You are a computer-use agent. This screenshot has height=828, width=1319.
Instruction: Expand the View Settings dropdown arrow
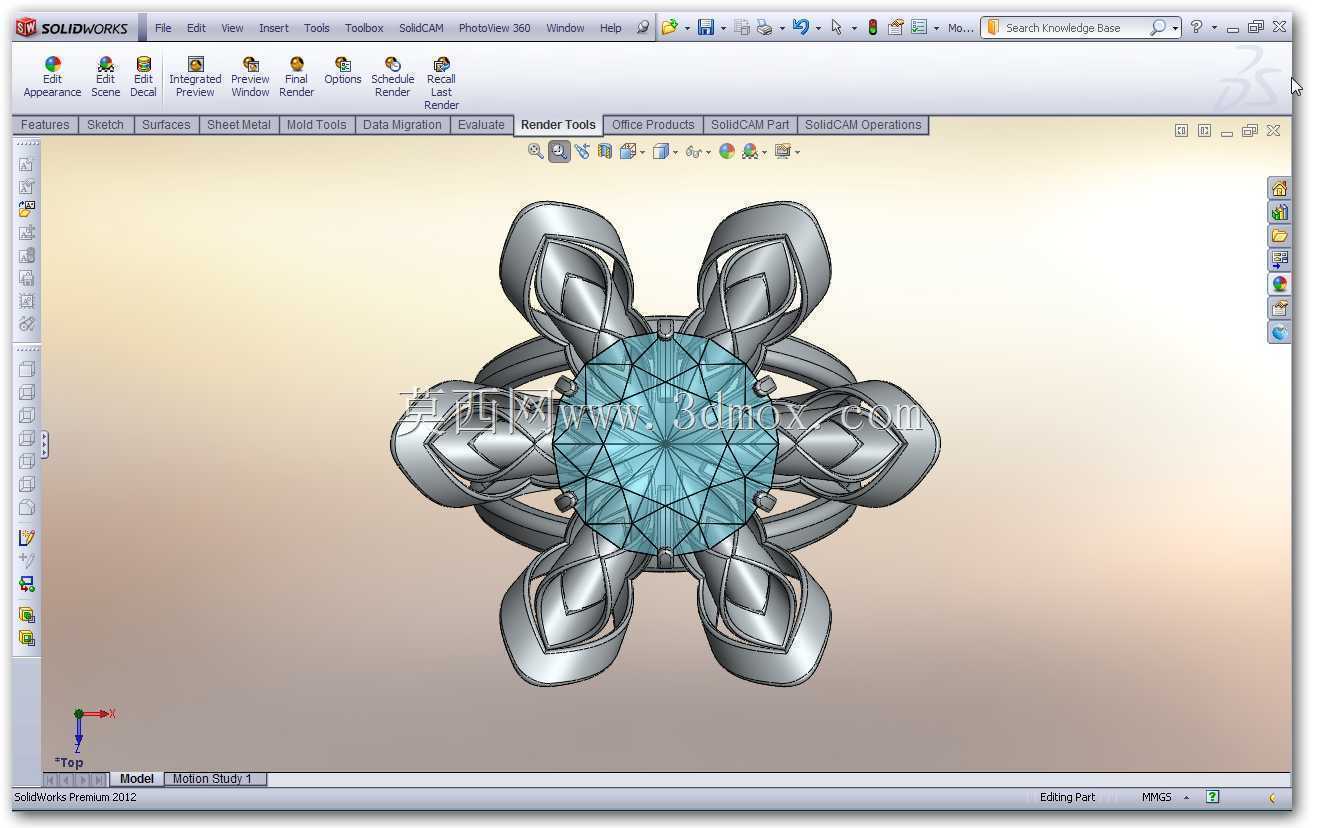coord(797,152)
